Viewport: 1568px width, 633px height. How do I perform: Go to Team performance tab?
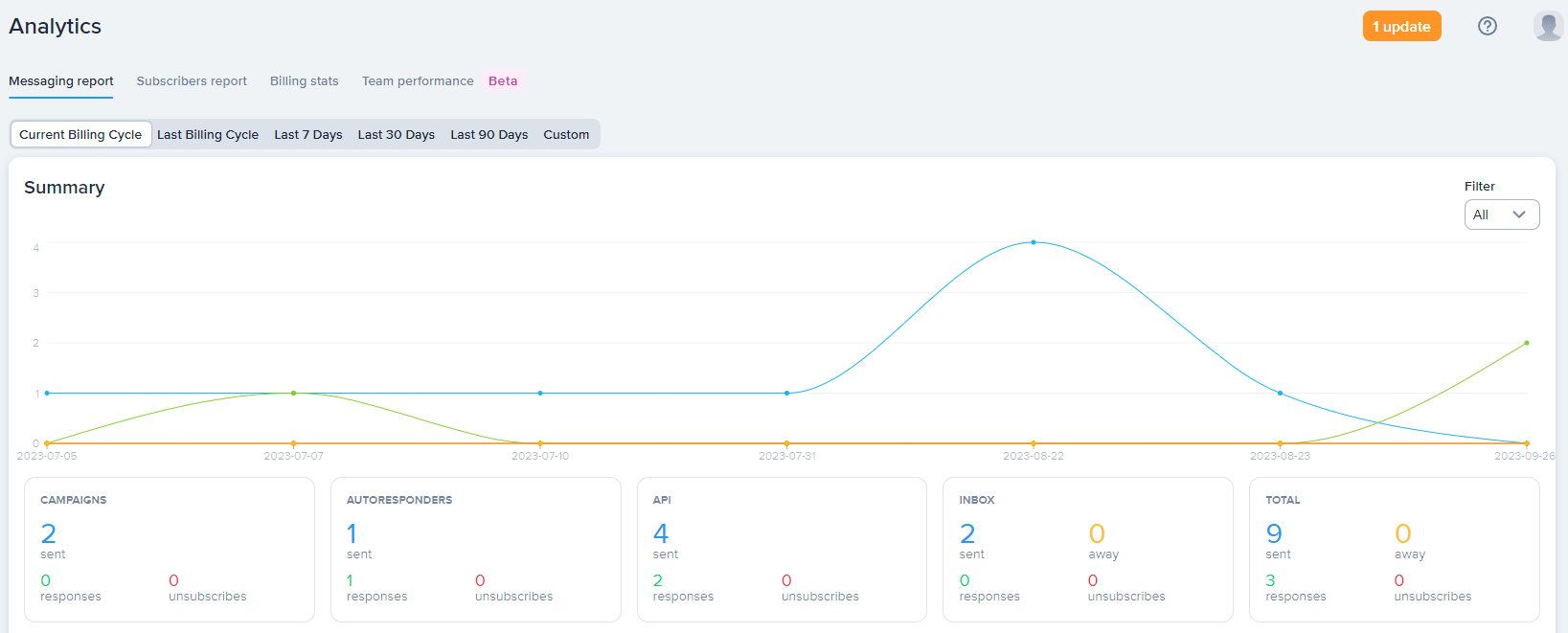(x=418, y=81)
